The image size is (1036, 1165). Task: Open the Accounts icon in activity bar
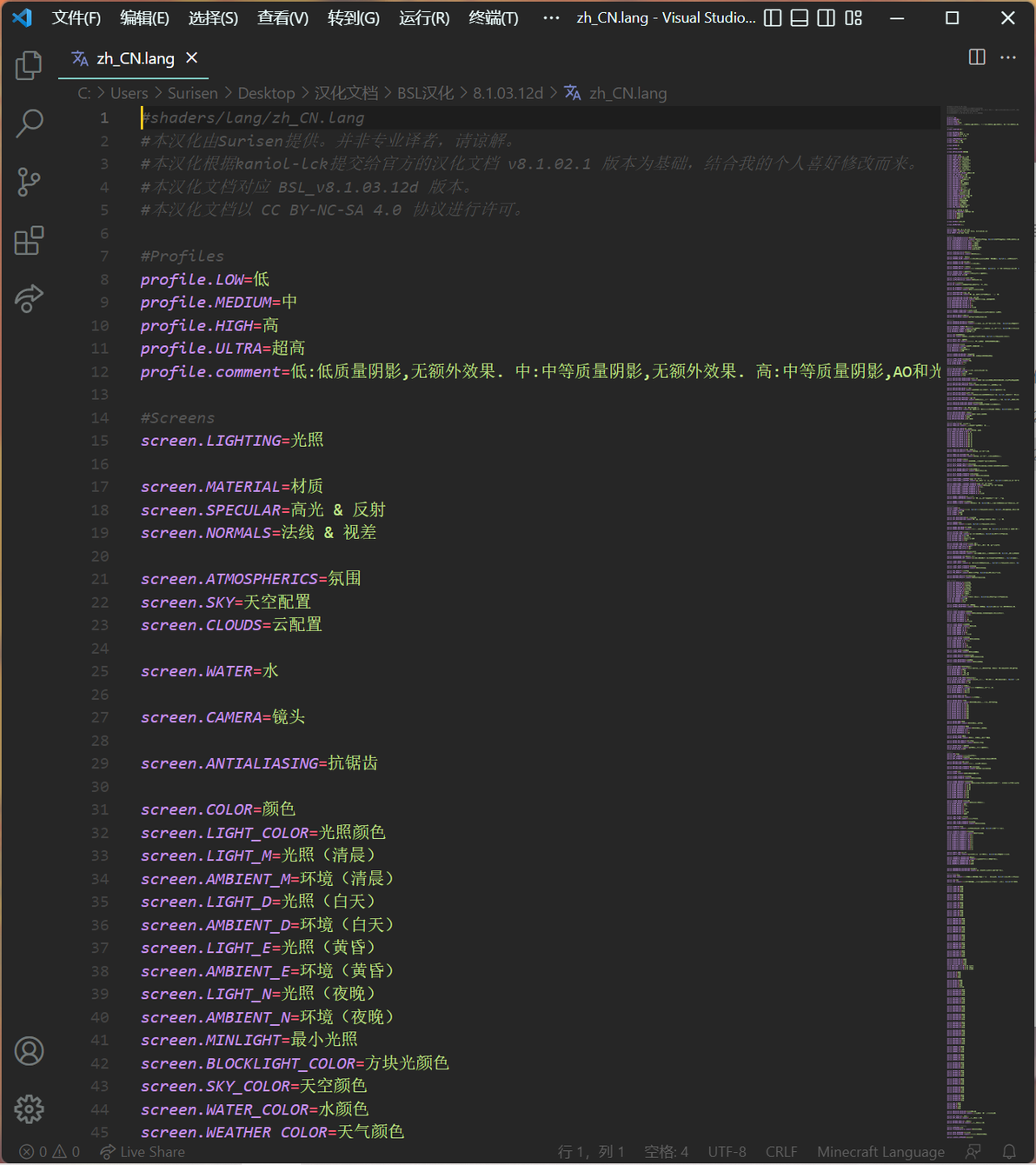click(29, 1051)
